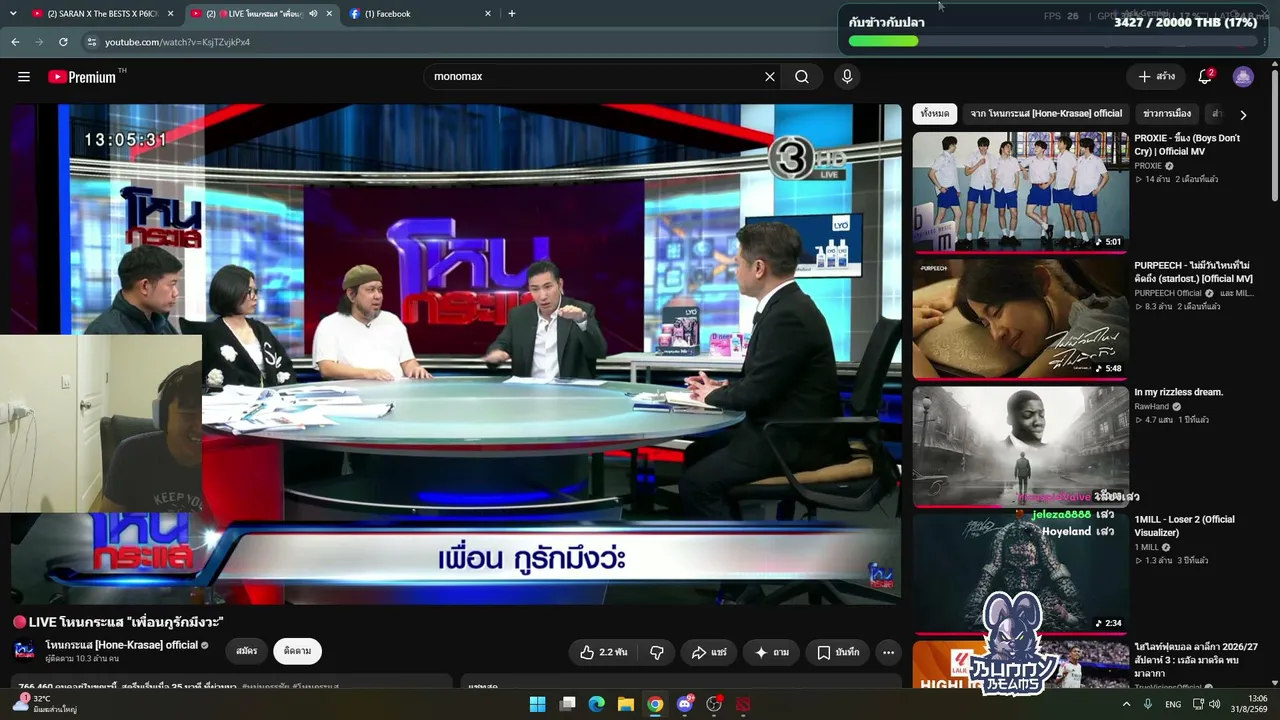
Task: Open Microsoft Edge from the taskbar
Action: 597,704
